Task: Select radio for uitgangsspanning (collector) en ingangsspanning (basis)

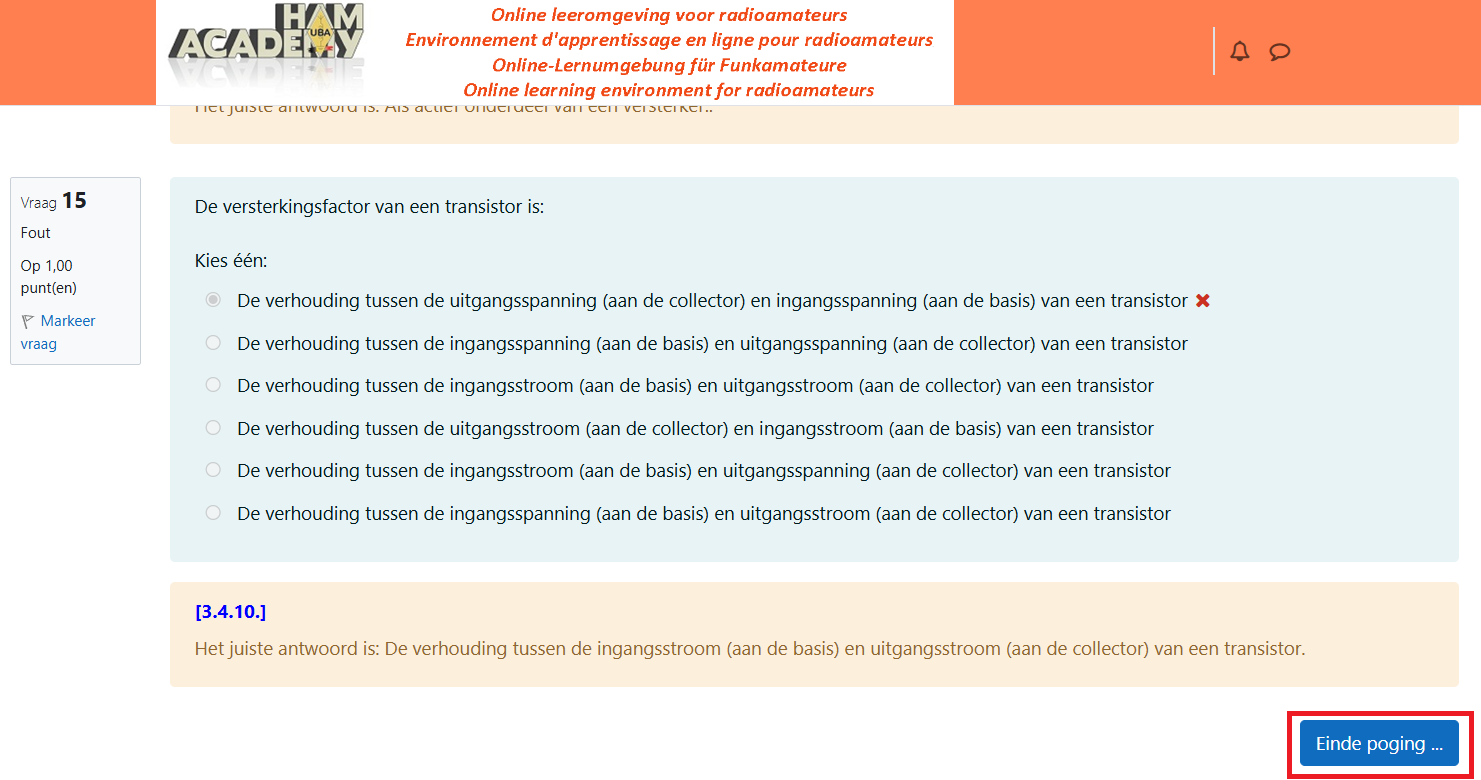Action: click(213, 300)
